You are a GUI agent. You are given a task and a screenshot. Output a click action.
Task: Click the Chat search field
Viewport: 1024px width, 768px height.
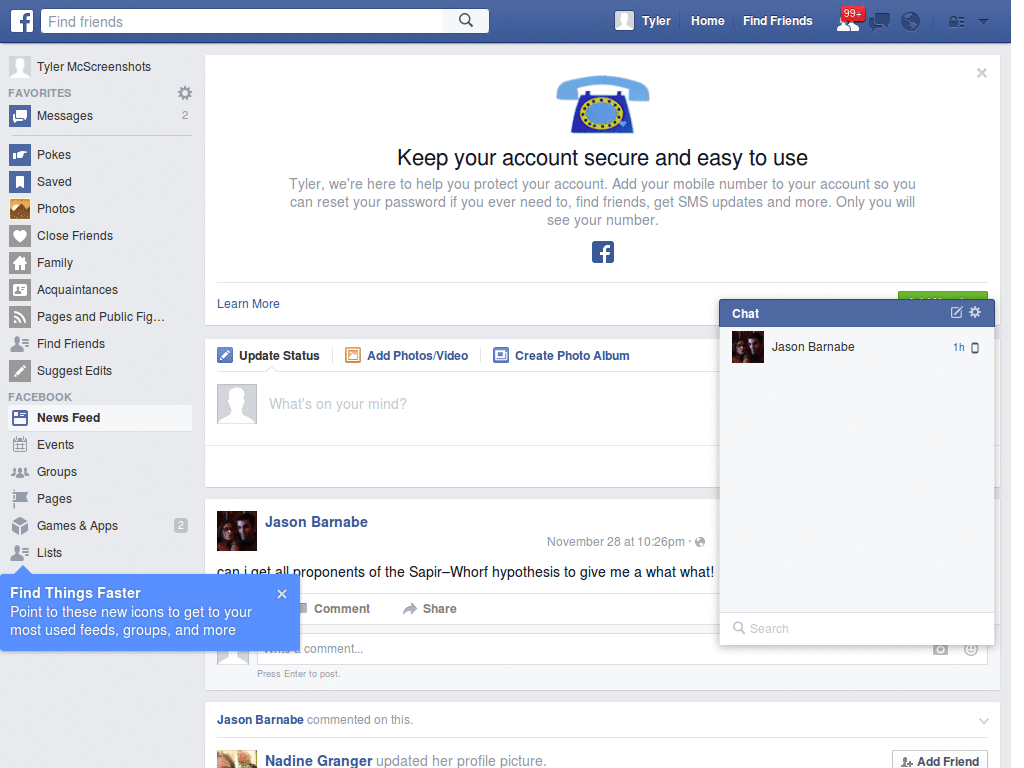tap(857, 628)
